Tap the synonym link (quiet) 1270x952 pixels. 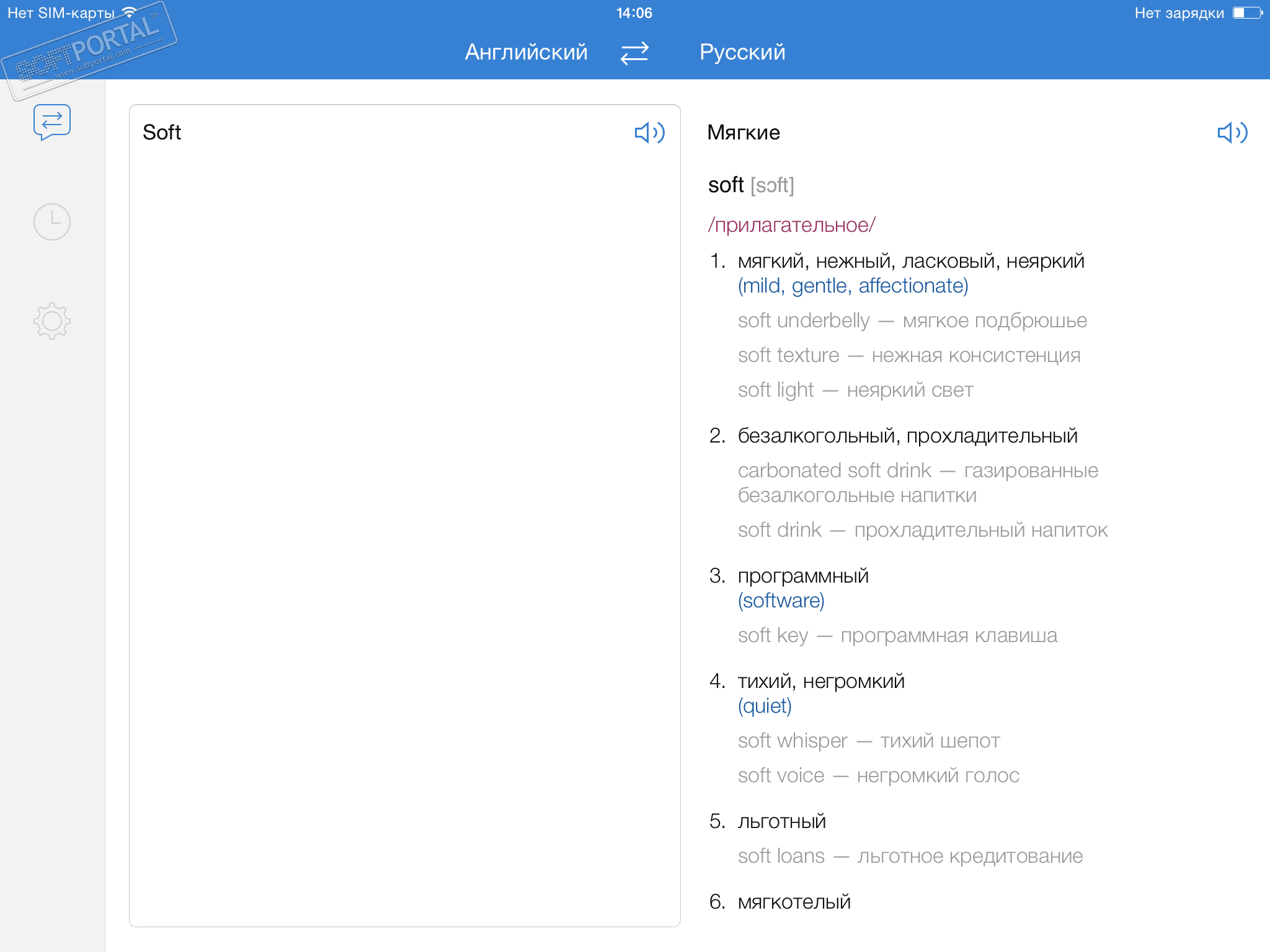pos(765,706)
